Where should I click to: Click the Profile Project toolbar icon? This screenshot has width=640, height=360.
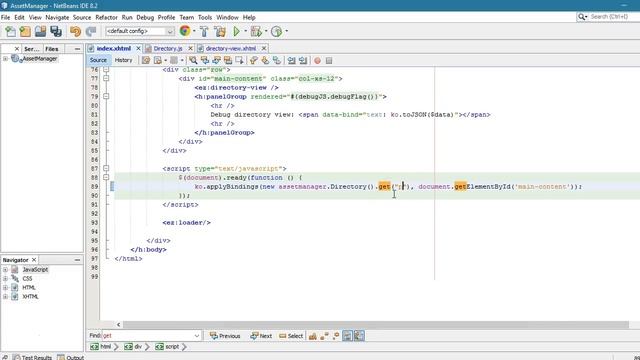[x=276, y=31]
